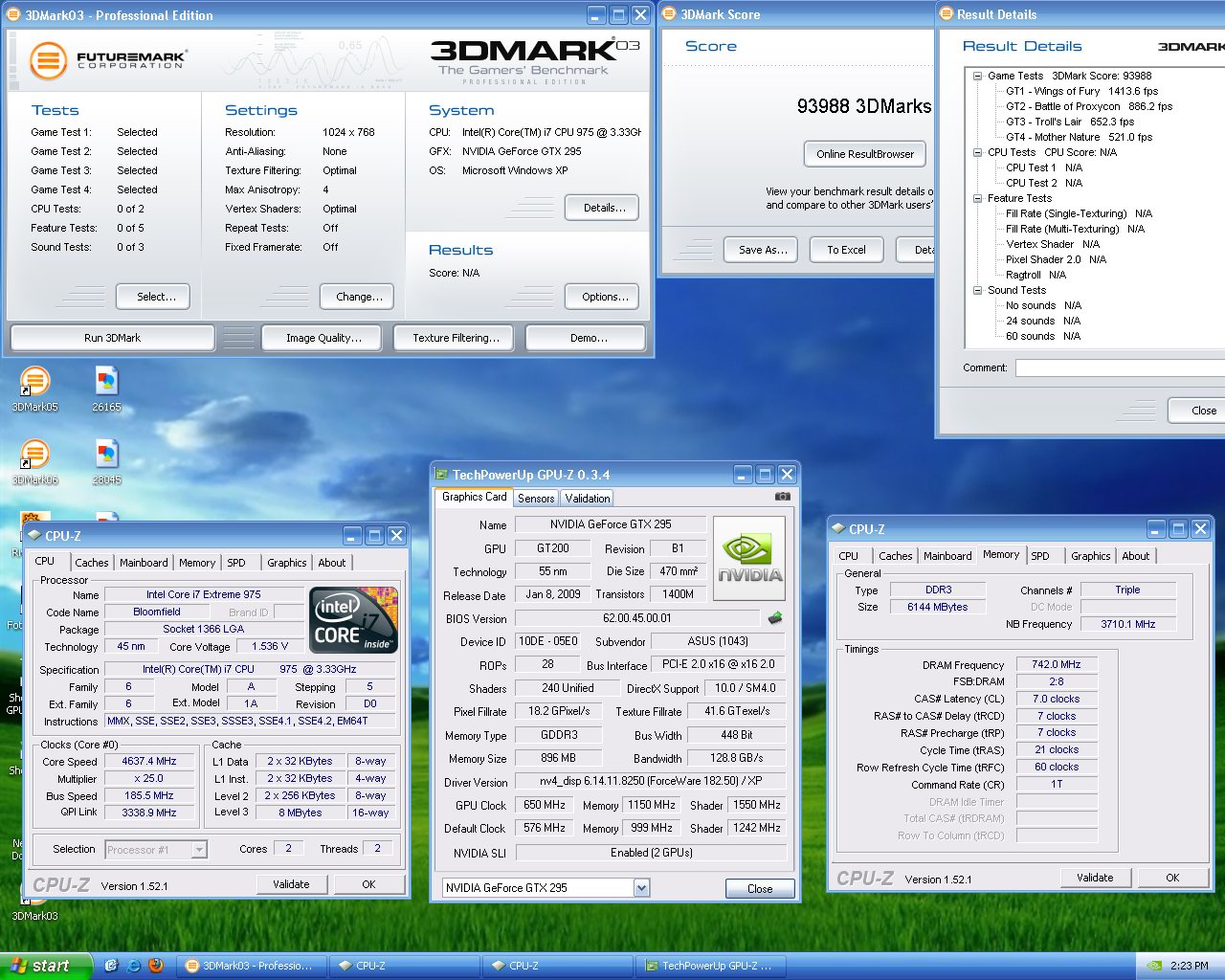Screen dimensions: 1225x980
Task: Click the Result Details window title icon
Action: pyautogui.click(x=947, y=14)
